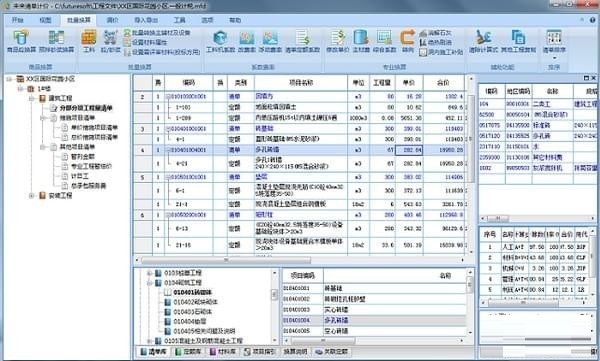
Task: Collapse row 010401004001 in the main table
Action: click(168, 150)
